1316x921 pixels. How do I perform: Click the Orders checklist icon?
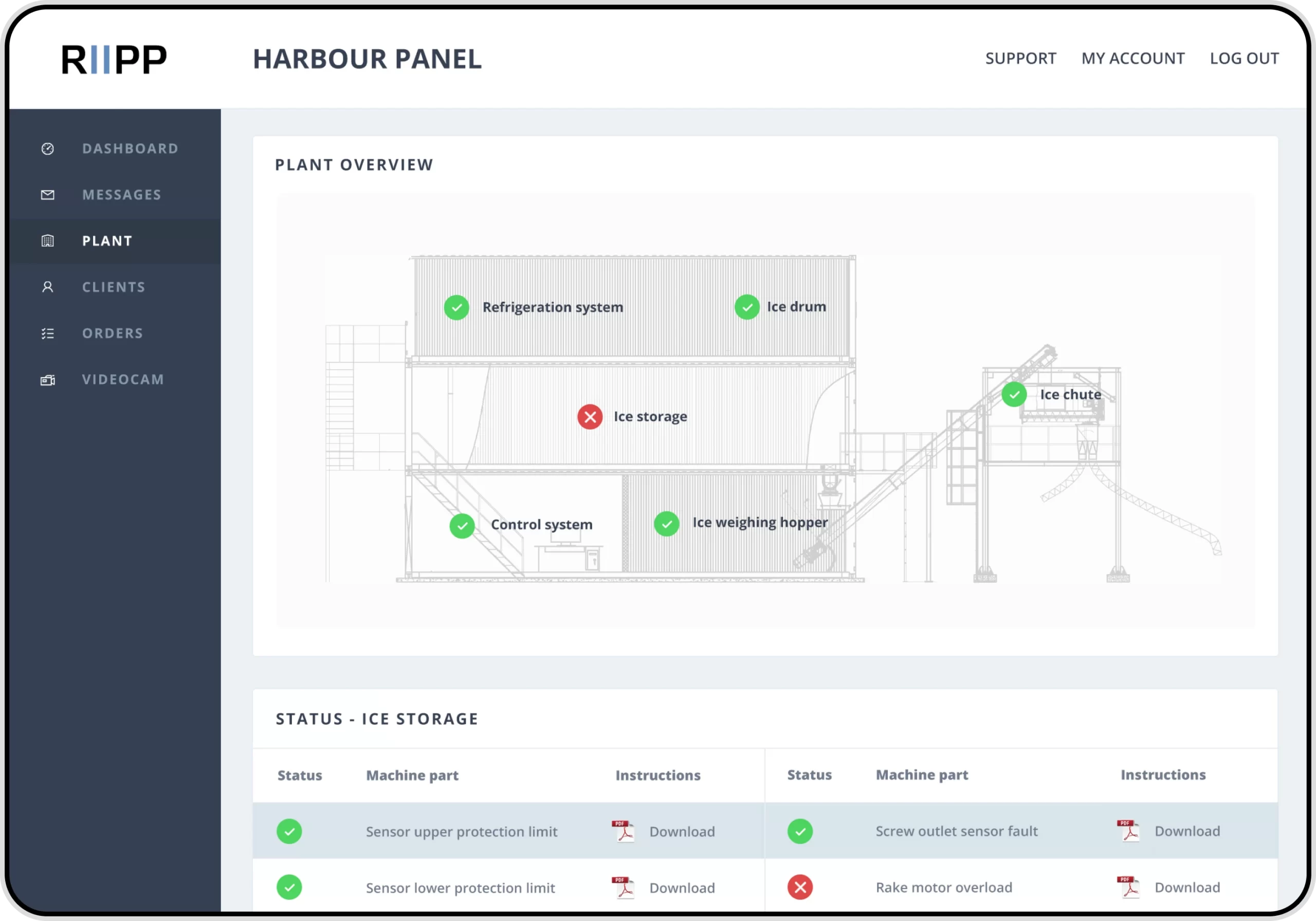[48, 334]
